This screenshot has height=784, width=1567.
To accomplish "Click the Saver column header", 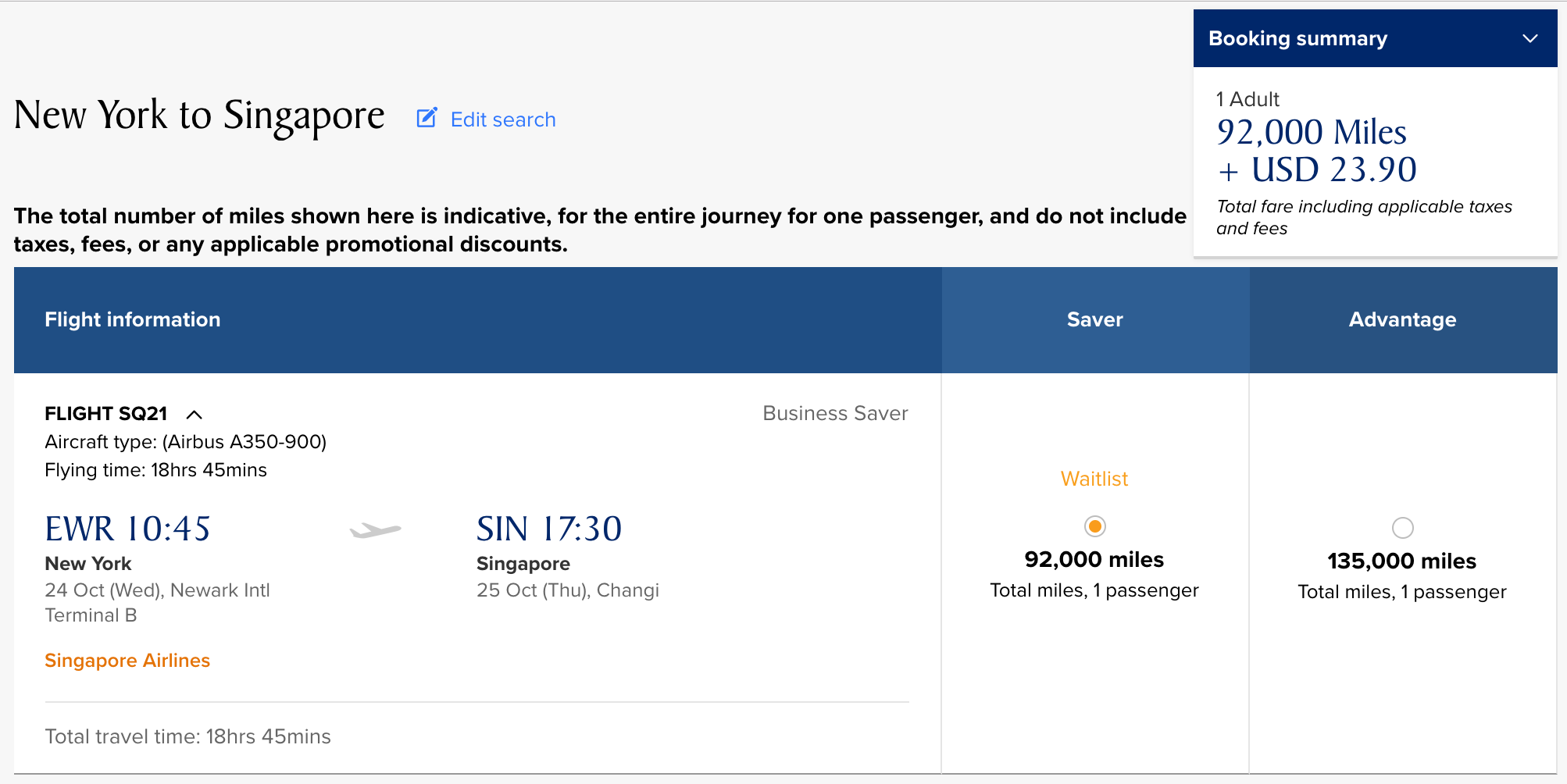I will 1094,319.
